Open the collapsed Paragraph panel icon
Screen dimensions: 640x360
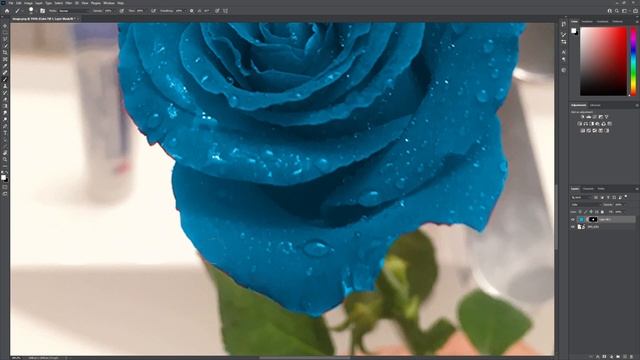(564, 60)
